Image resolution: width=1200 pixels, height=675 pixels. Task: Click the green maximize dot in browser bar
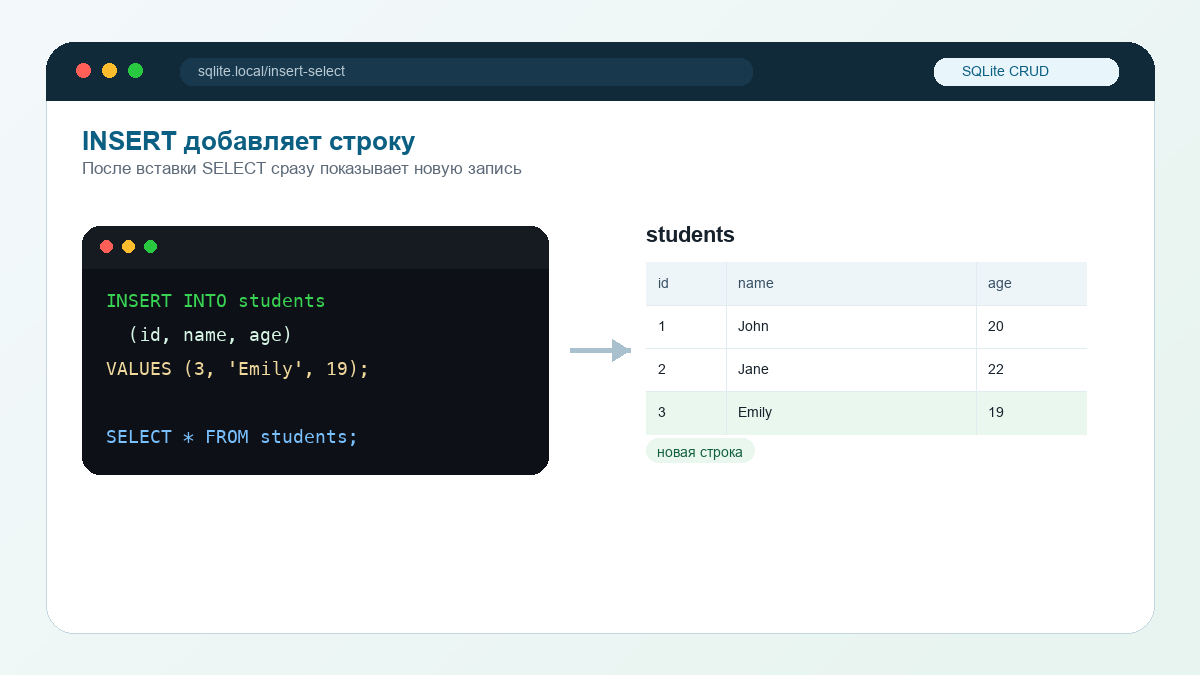tap(136, 71)
